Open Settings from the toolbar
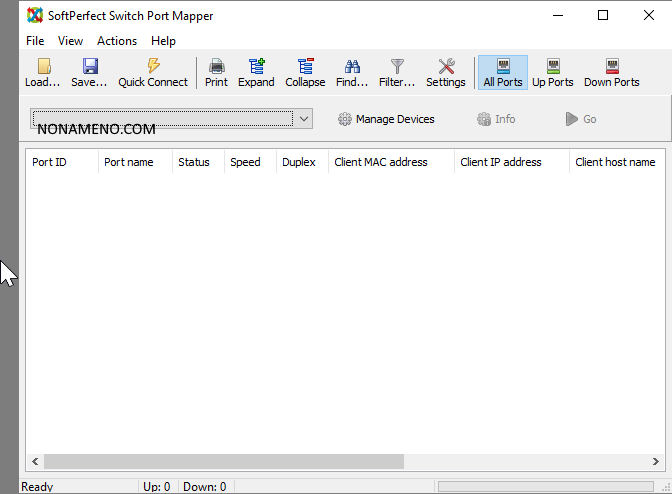The width and height of the screenshot is (672, 494). 446,67
